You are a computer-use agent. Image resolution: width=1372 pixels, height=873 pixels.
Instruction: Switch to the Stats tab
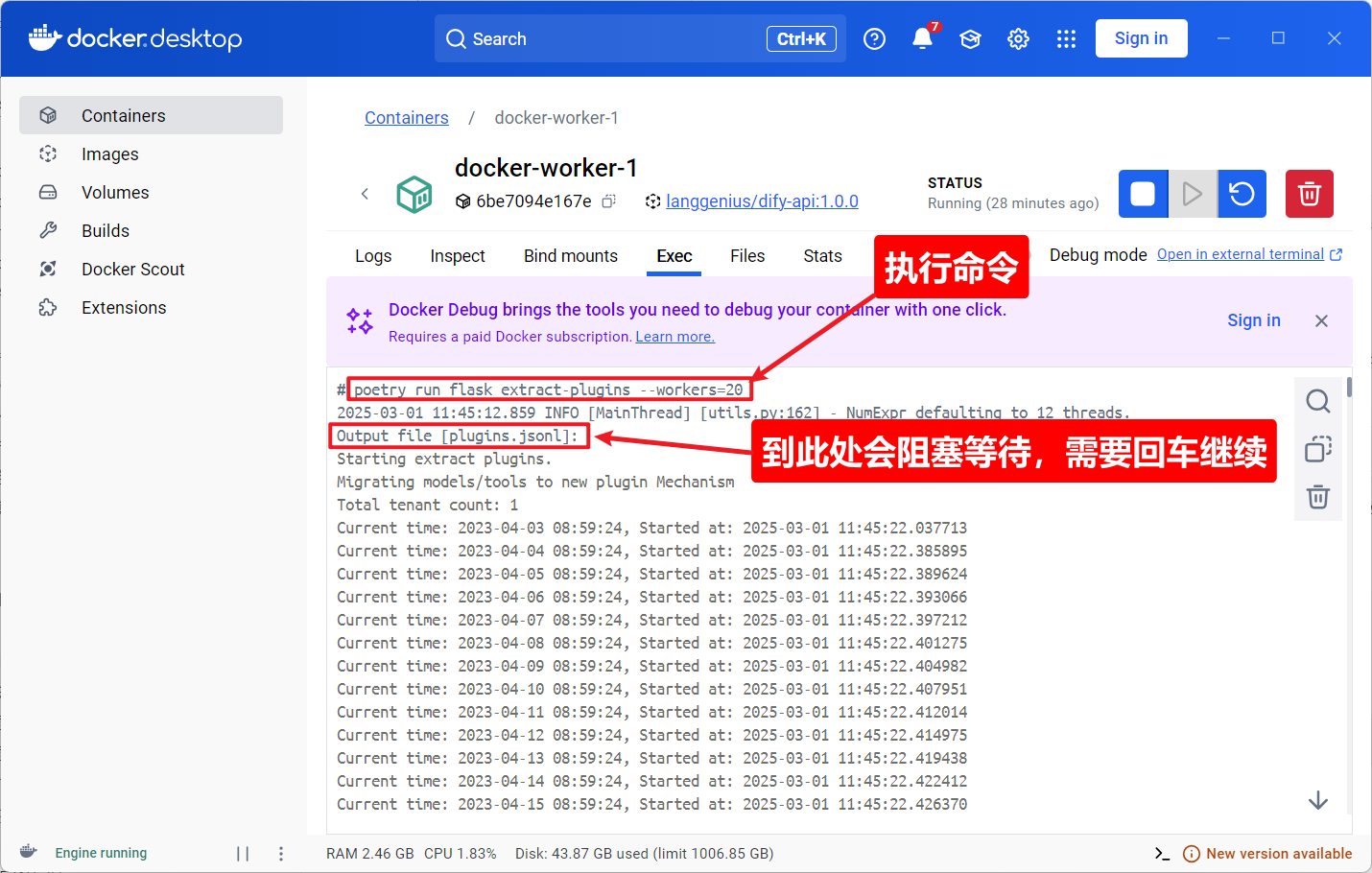click(x=822, y=256)
